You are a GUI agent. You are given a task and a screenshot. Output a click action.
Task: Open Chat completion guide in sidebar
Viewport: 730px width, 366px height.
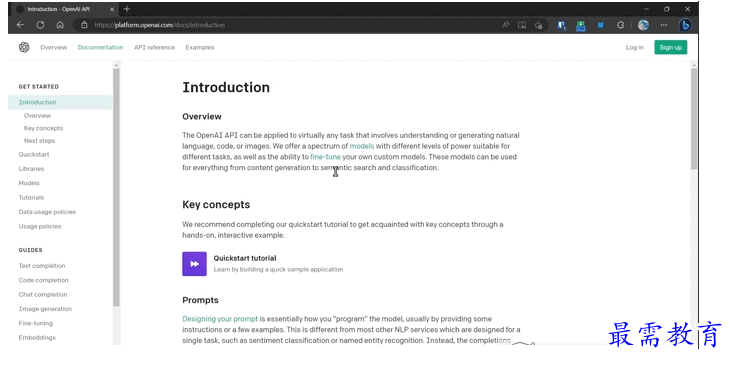click(x=43, y=294)
